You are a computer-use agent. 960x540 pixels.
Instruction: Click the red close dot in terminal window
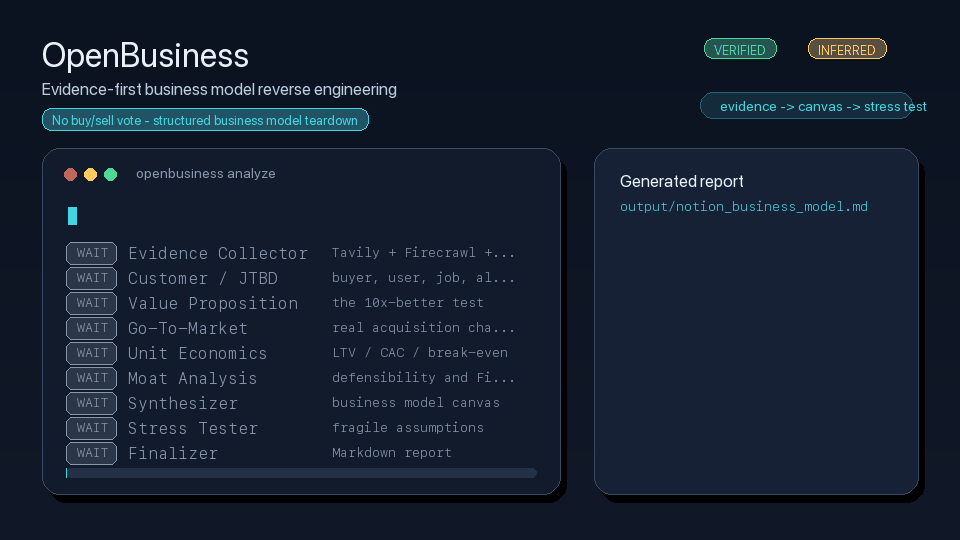point(70,174)
